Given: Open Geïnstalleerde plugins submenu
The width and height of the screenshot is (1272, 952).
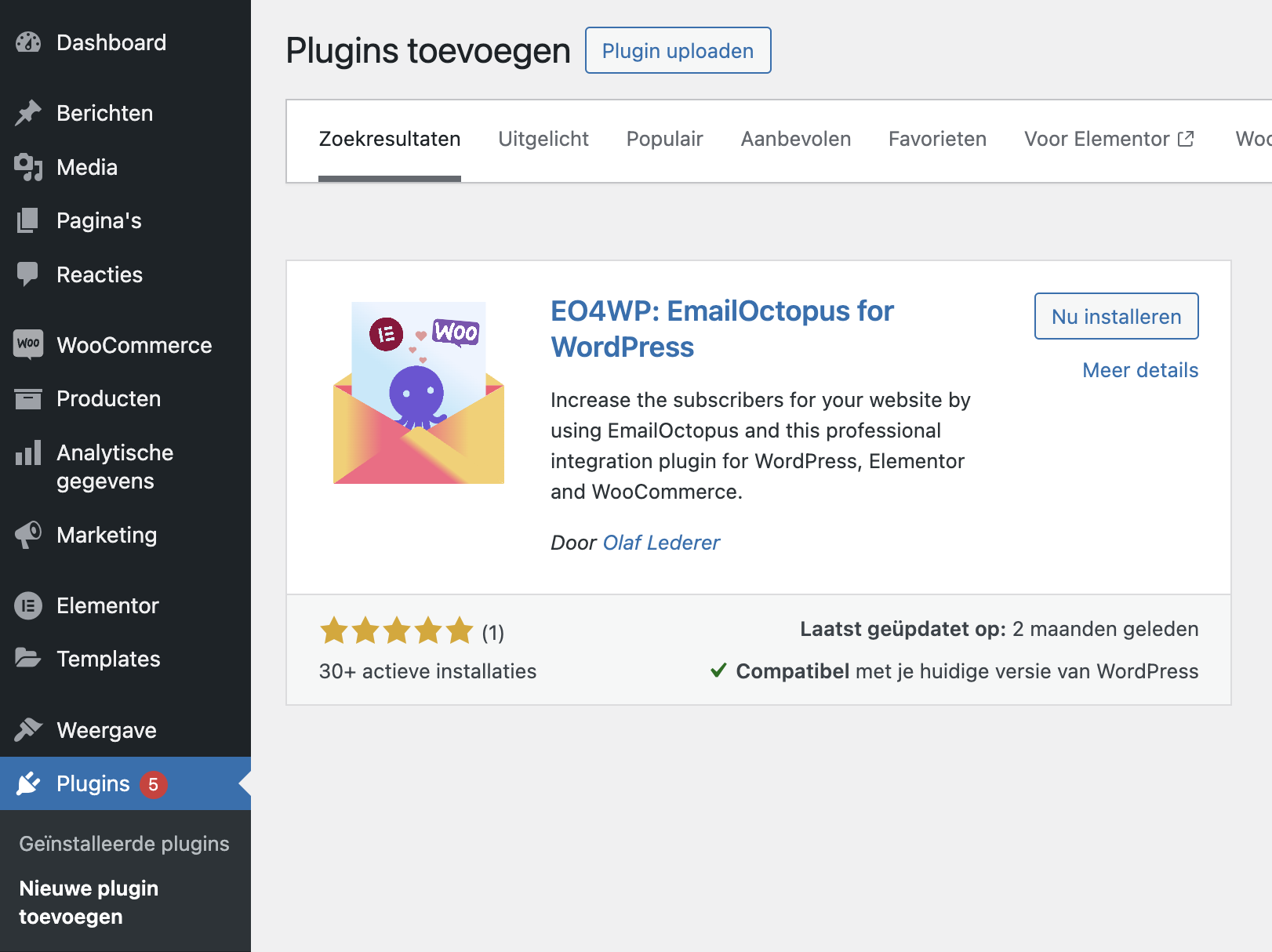Looking at the screenshot, I should coord(124,844).
